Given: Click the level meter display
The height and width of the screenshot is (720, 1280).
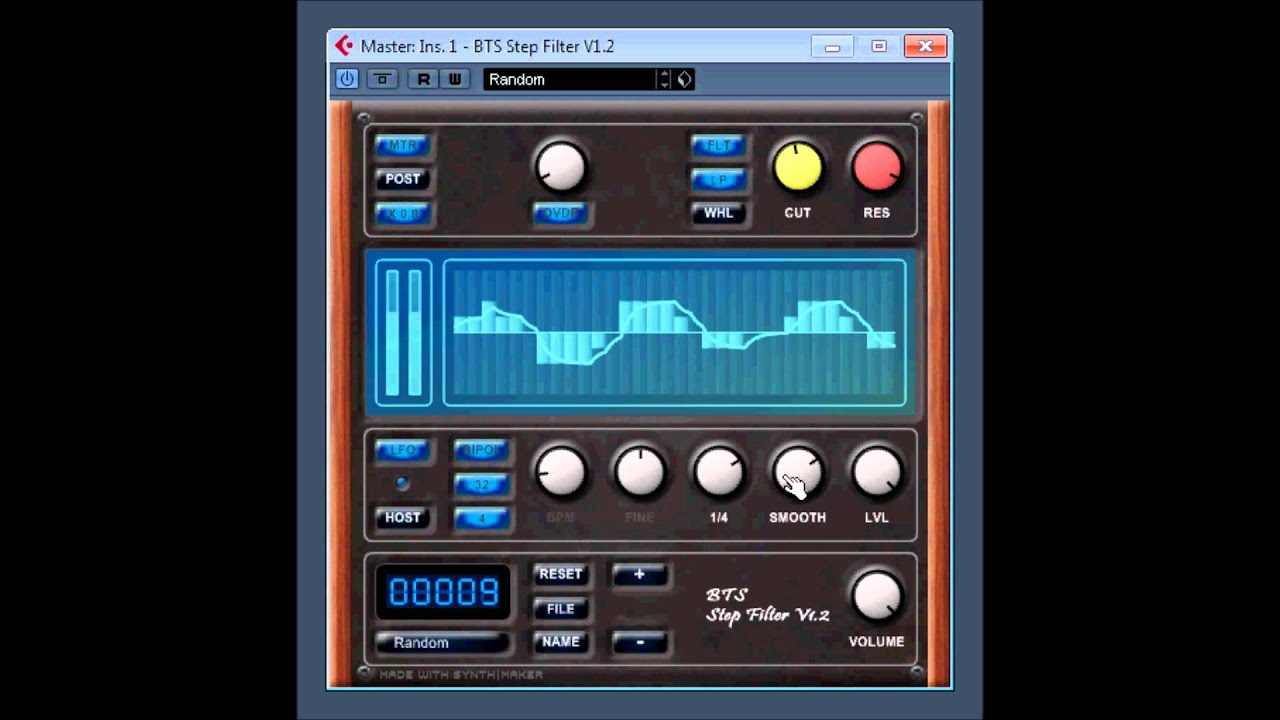Looking at the screenshot, I should [x=404, y=333].
